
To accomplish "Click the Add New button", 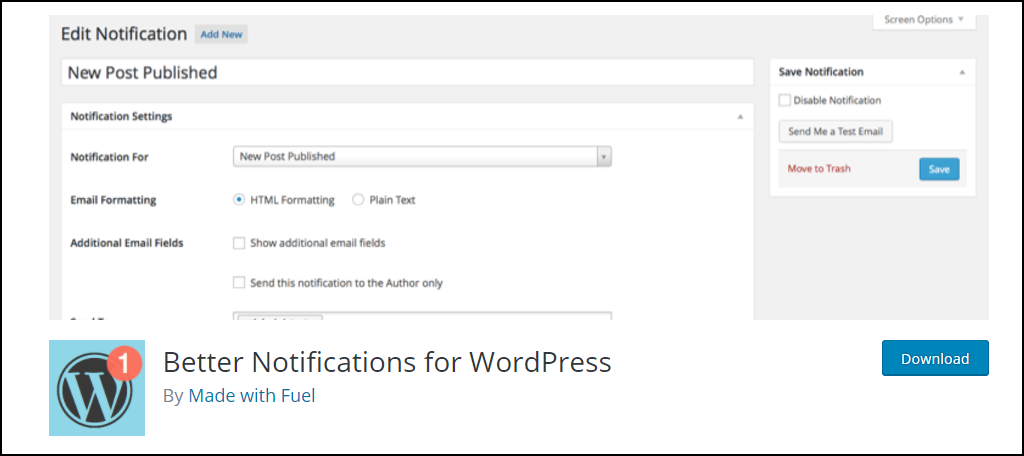I will point(221,35).
